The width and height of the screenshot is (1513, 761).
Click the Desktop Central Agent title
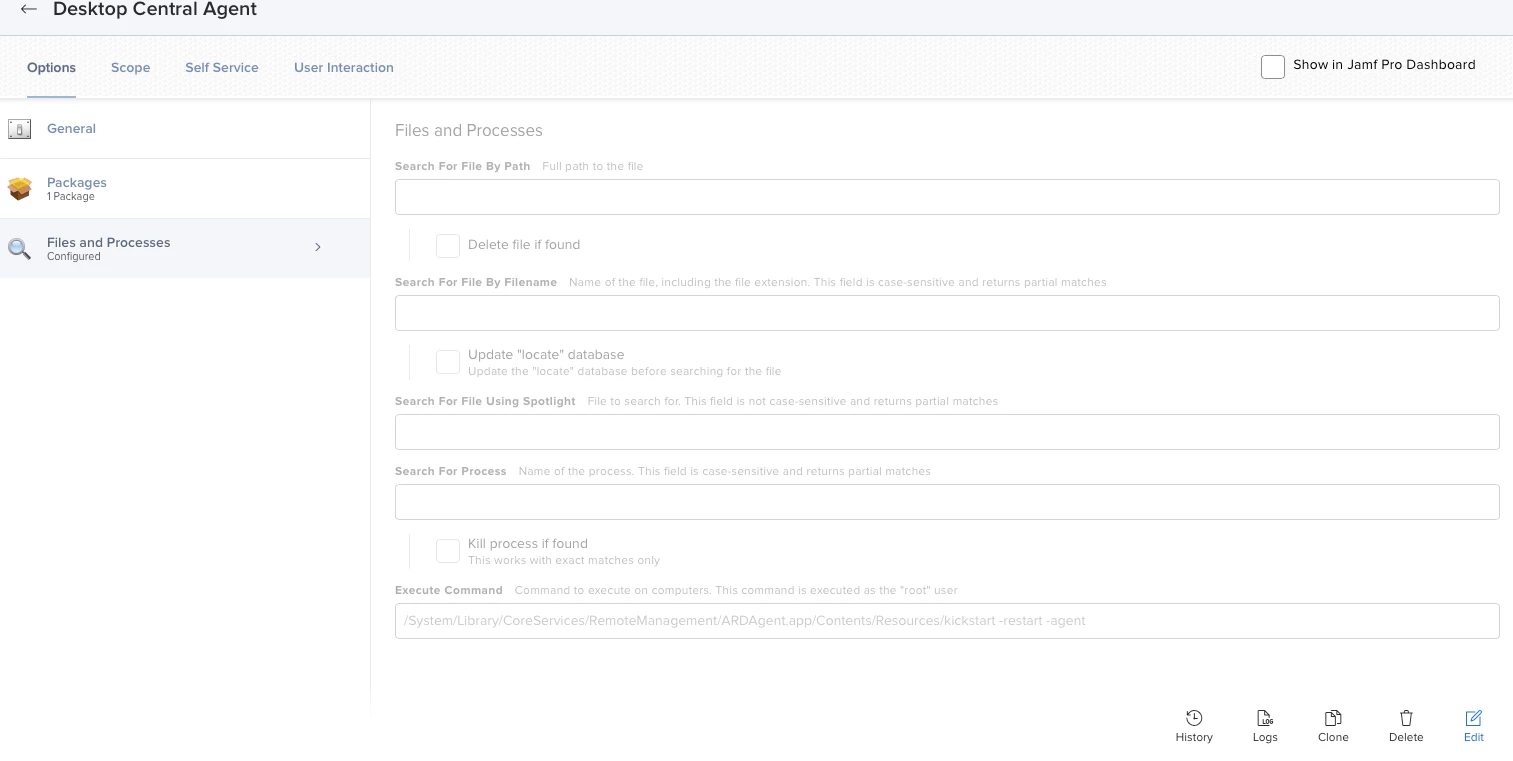pos(155,9)
